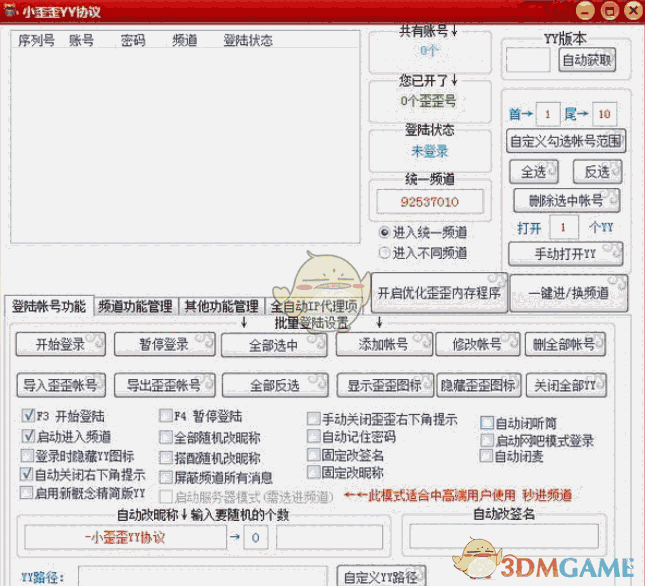Click the 频道 column header

pyautogui.click(x=185, y=40)
